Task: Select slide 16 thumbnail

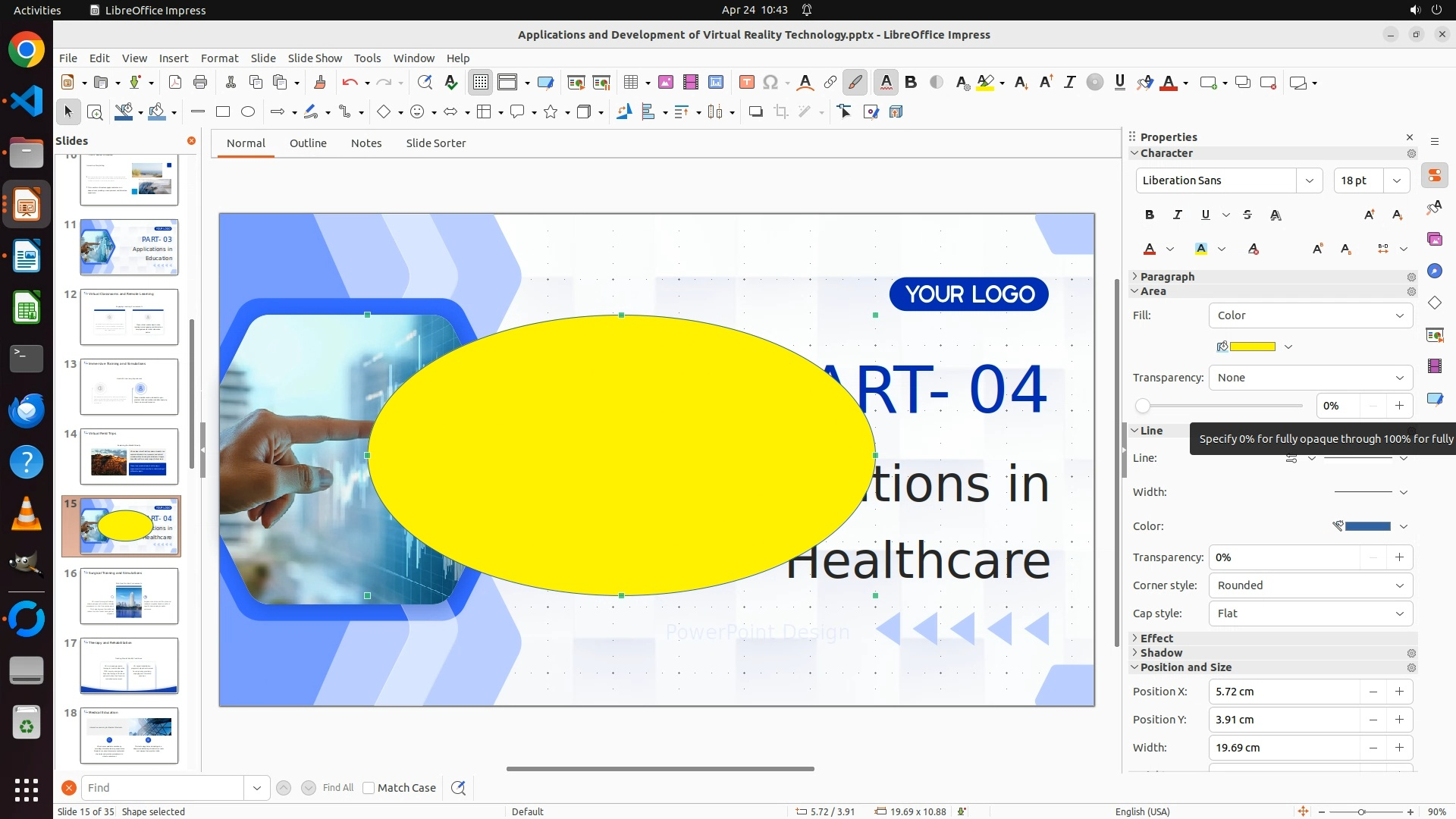Action: 129,596
